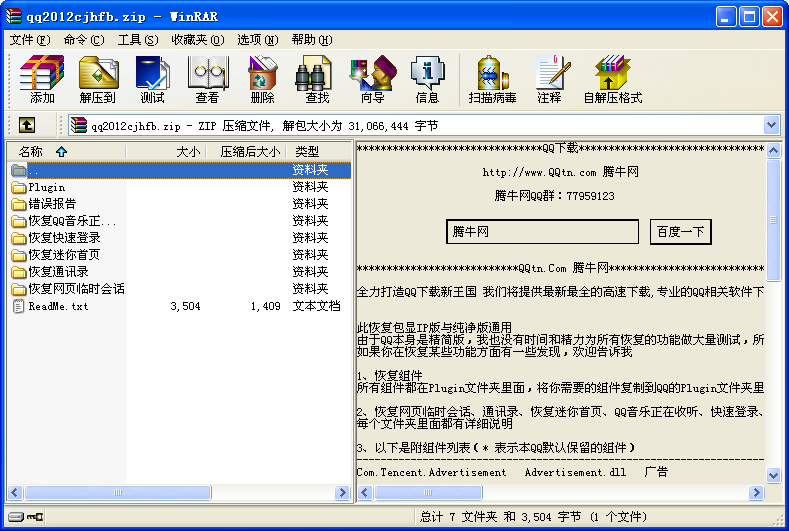
Task: Click the 恢复通讯录 folder icon
Action: pyautogui.click(x=19, y=272)
